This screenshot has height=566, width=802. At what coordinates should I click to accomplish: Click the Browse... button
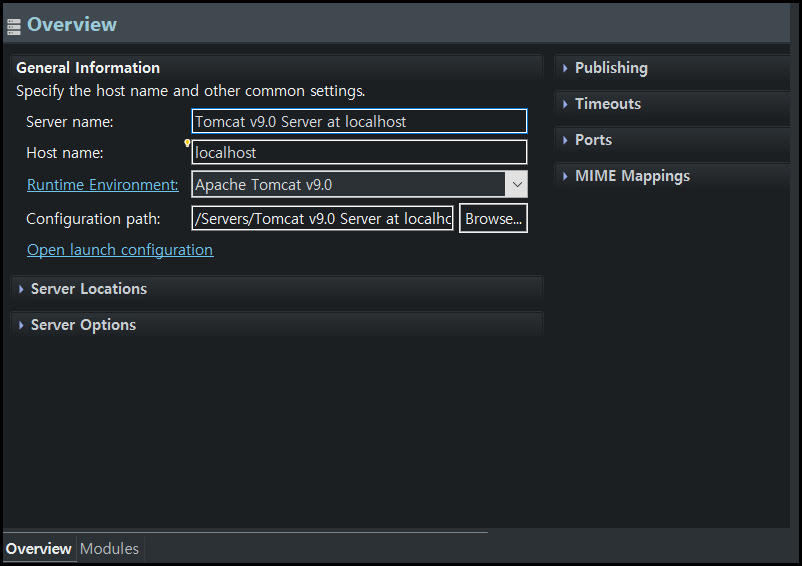(x=493, y=218)
